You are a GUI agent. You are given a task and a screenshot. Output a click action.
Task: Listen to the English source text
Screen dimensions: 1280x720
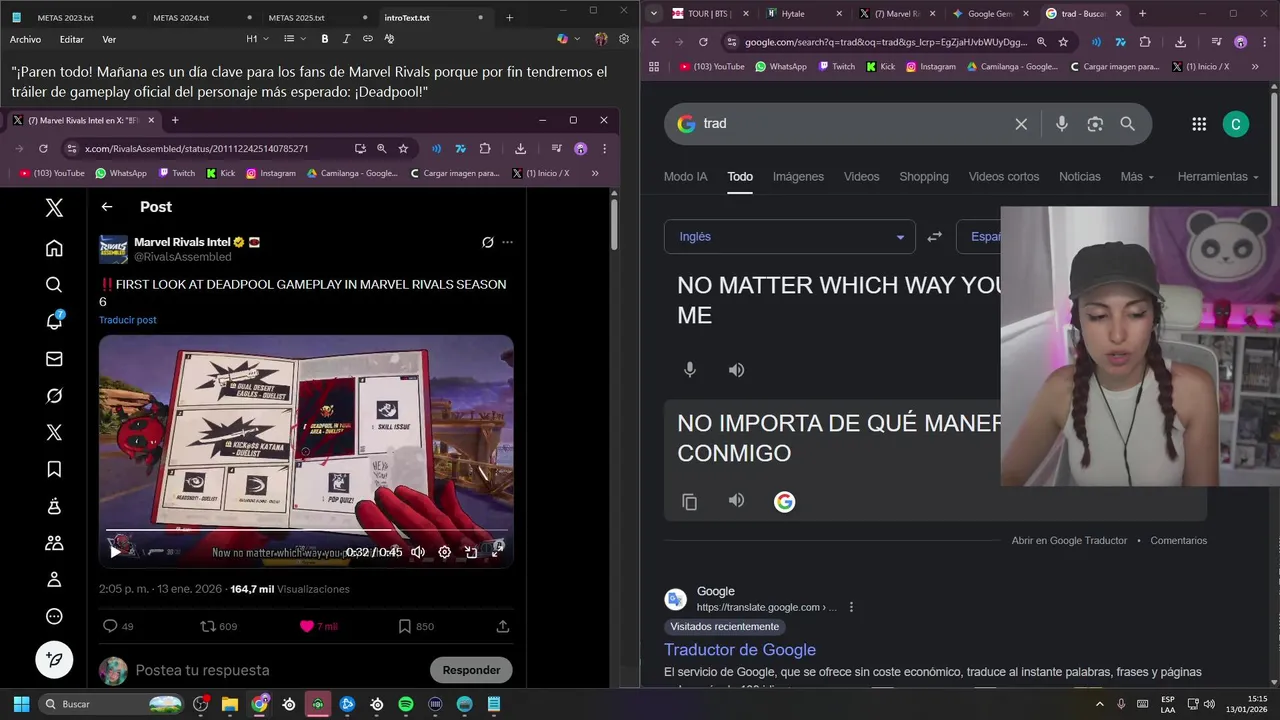(x=736, y=370)
